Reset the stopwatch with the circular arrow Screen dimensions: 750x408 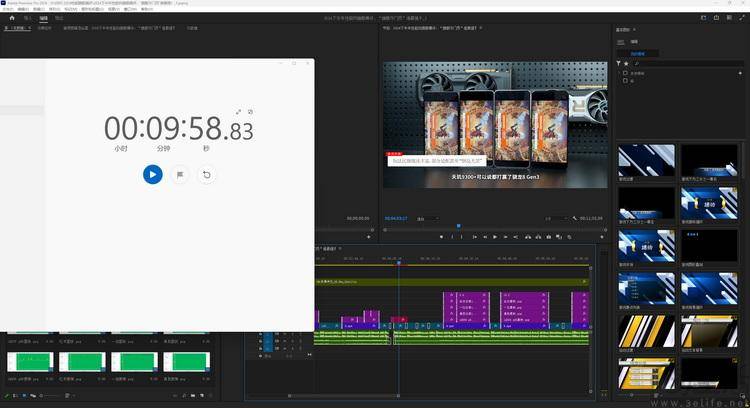pyautogui.click(x=207, y=175)
